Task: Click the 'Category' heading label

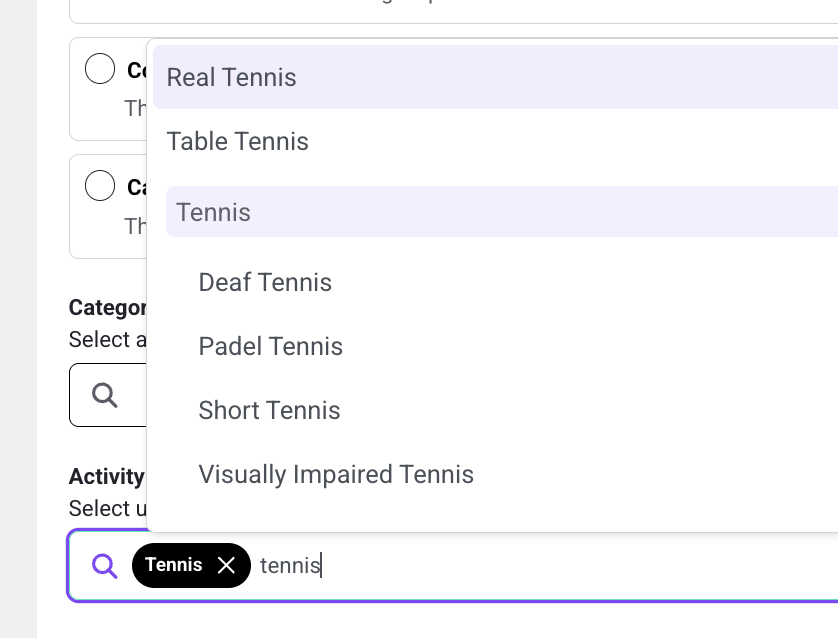Action: click(x=107, y=308)
